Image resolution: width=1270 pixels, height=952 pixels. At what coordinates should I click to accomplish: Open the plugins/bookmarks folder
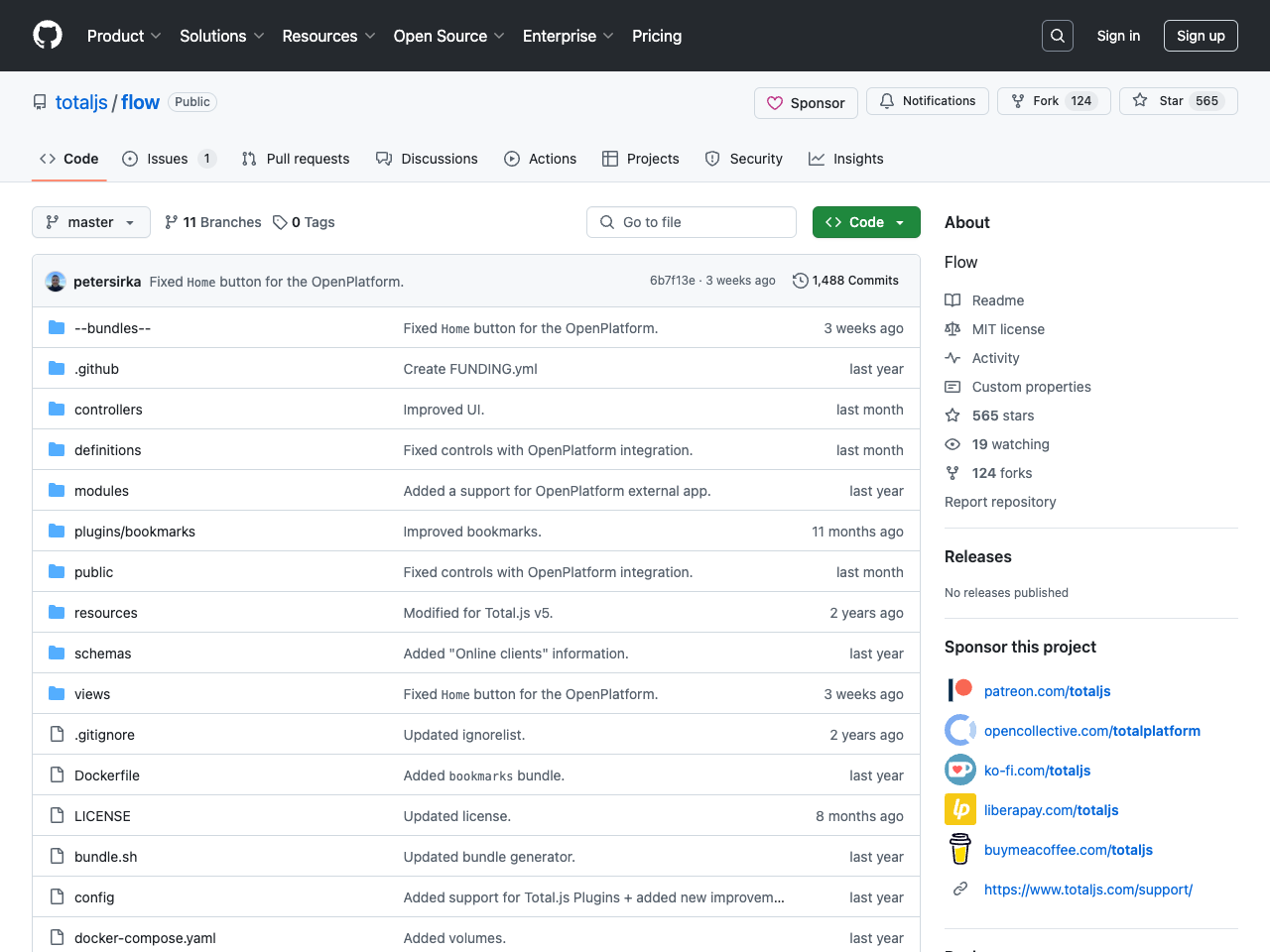[x=135, y=532]
